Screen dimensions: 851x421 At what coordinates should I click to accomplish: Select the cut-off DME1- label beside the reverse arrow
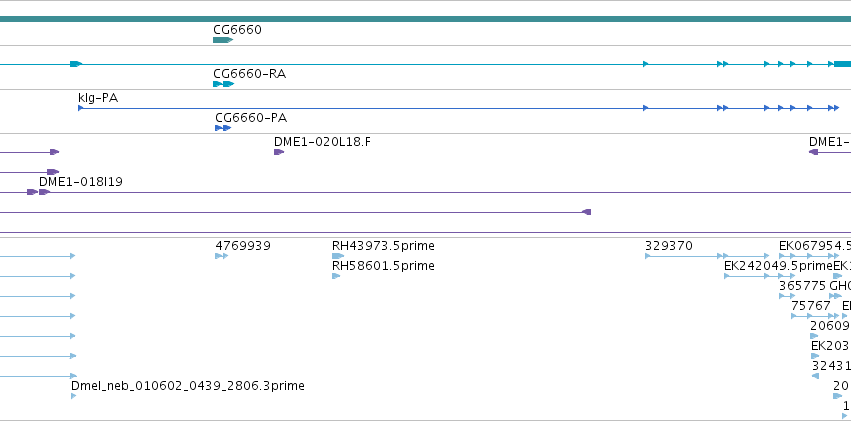(x=830, y=142)
